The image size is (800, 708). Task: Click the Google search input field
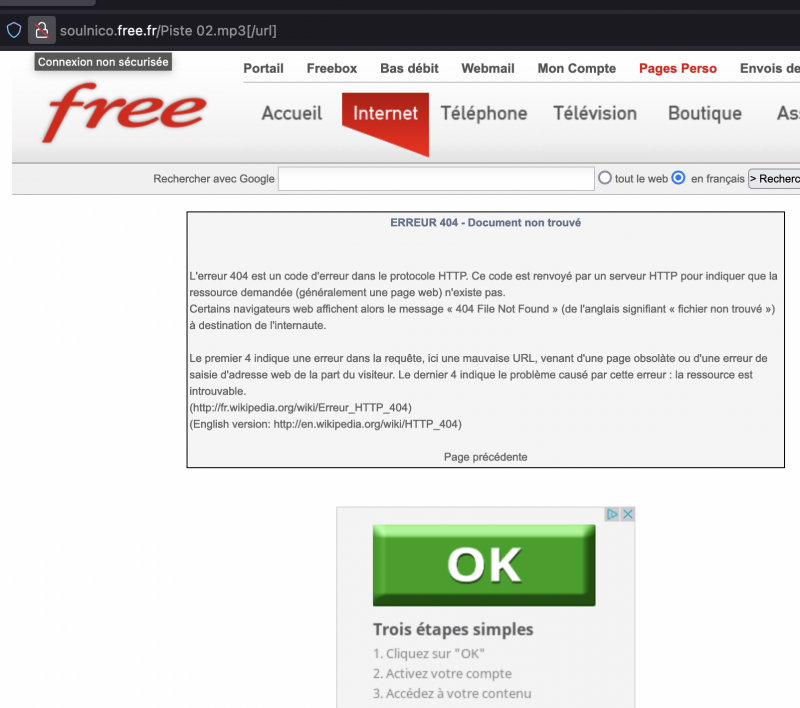[x=436, y=179]
